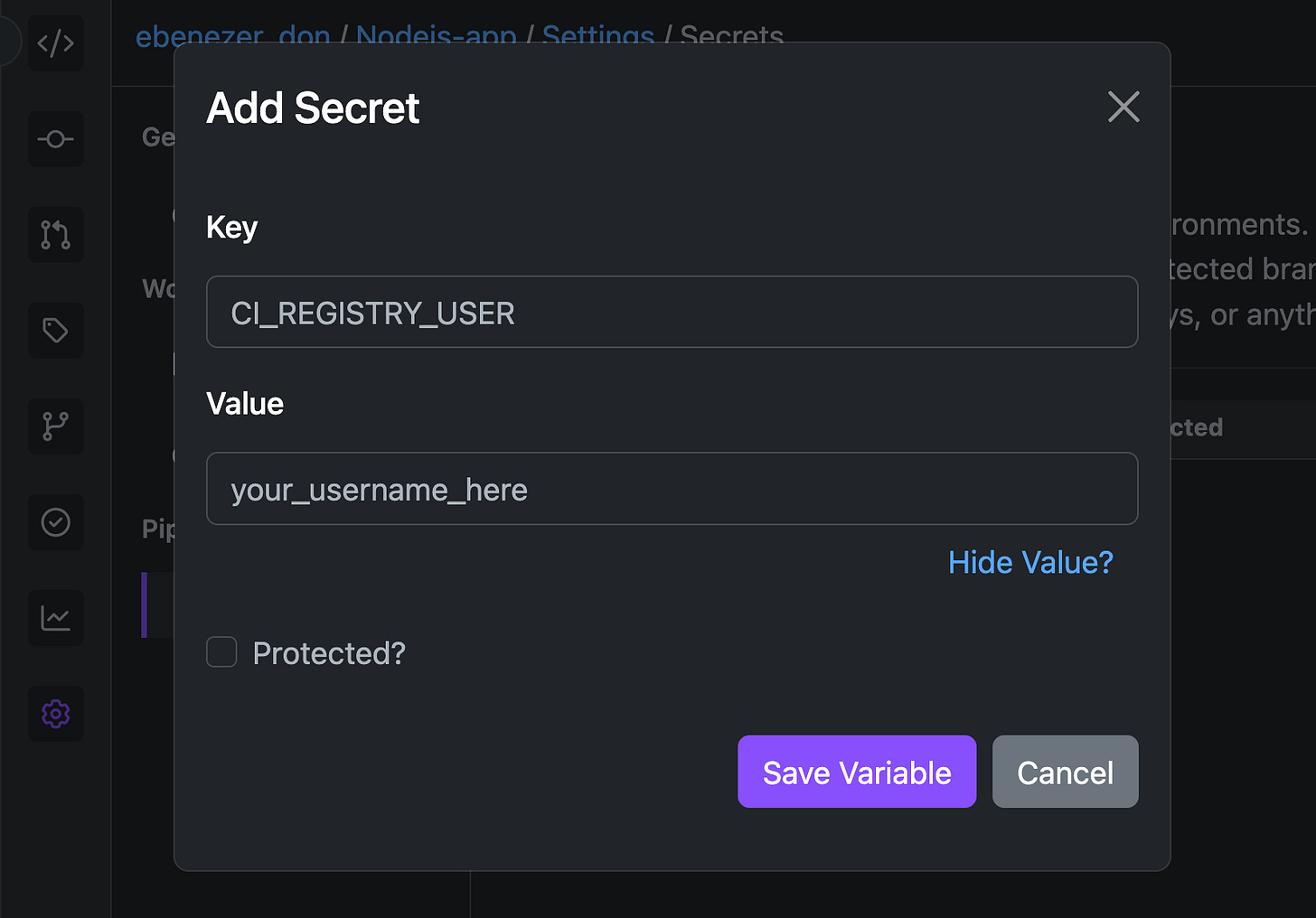Close the Add Secret dialog with X
This screenshot has height=918, width=1316.
click(1123, 107)
